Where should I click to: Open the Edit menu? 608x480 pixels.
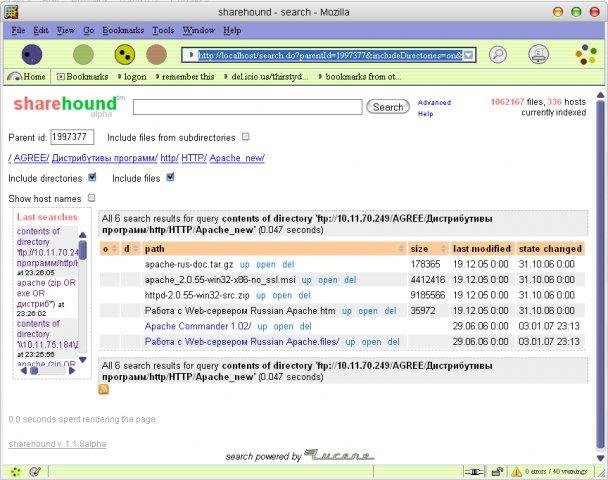41,30
